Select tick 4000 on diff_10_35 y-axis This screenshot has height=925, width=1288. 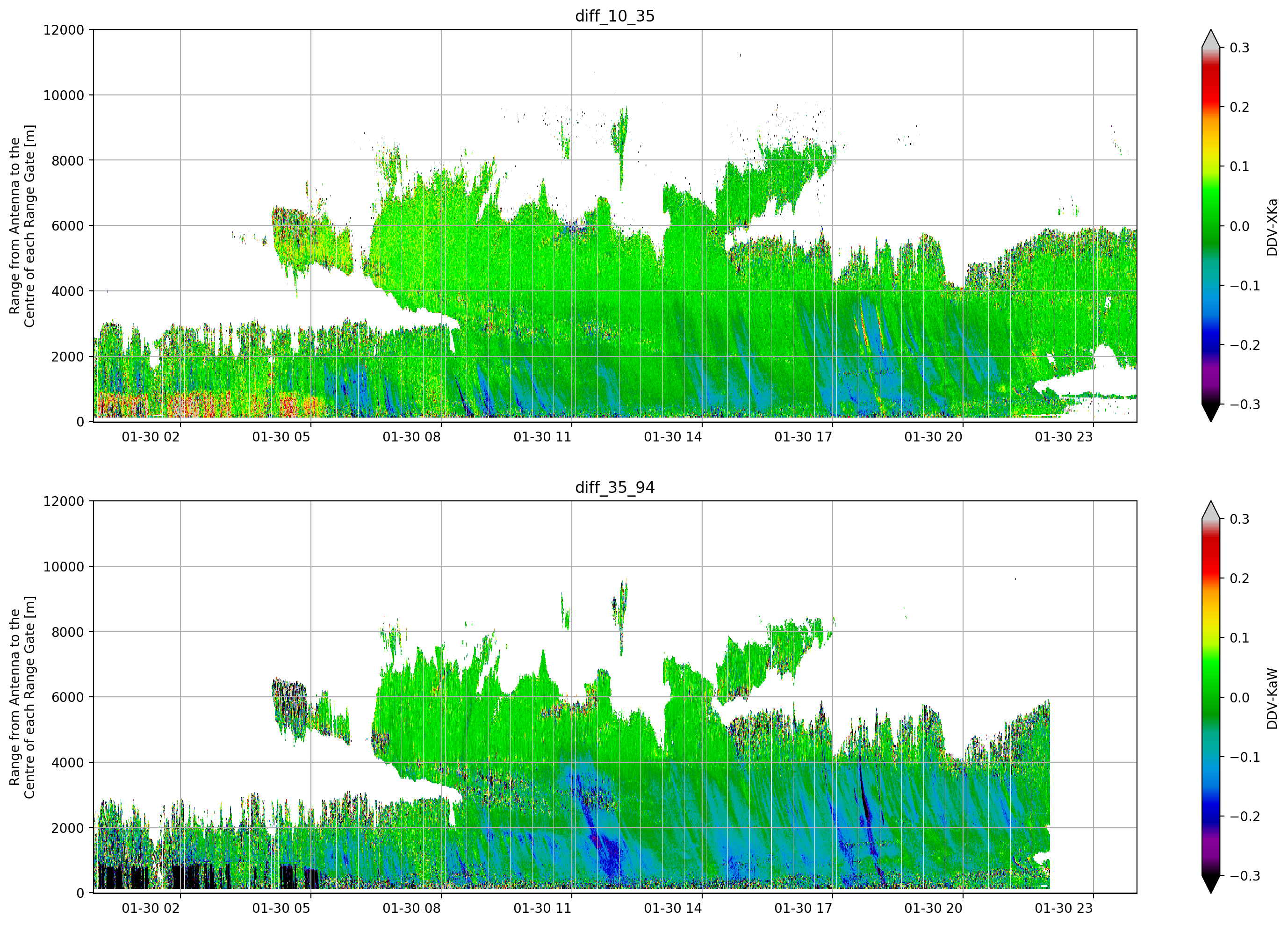click(x=68, y=291)
